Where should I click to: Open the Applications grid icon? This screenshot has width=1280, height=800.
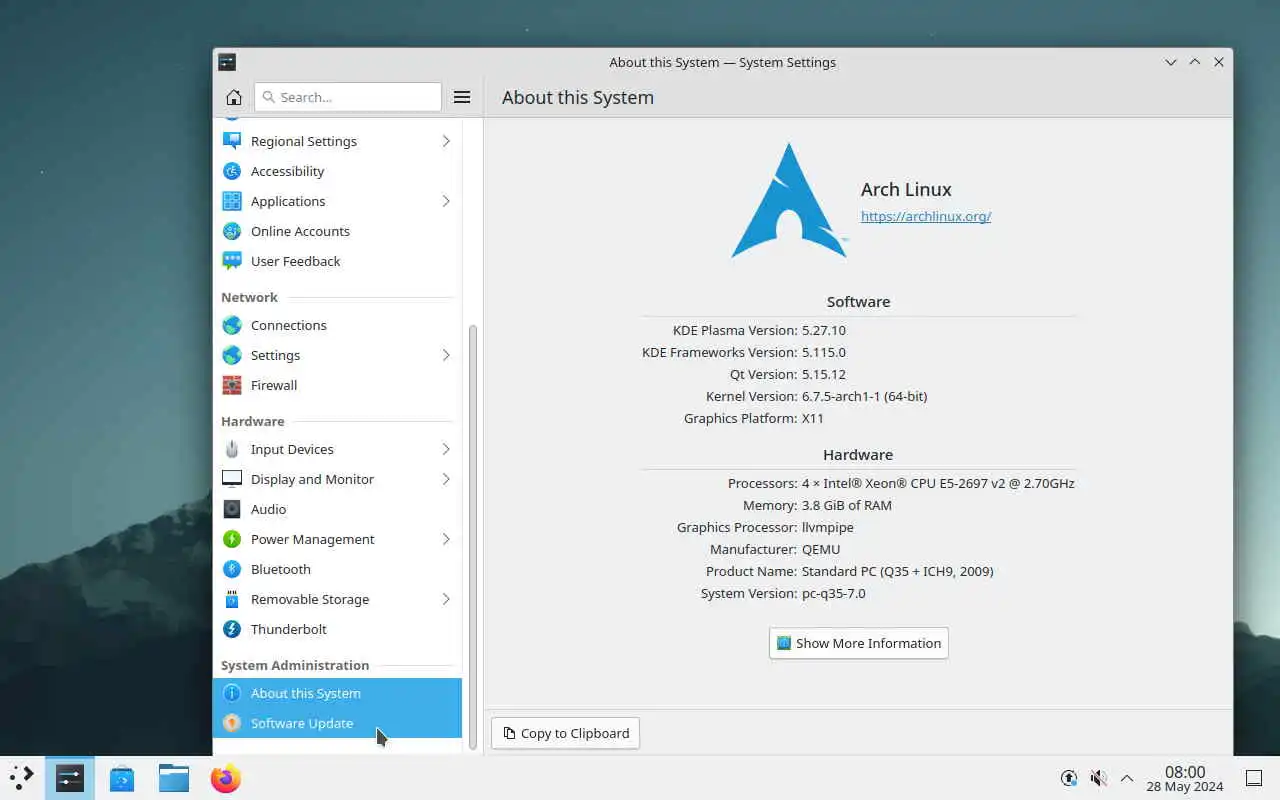pyautogui.click(x=232, y=201)
